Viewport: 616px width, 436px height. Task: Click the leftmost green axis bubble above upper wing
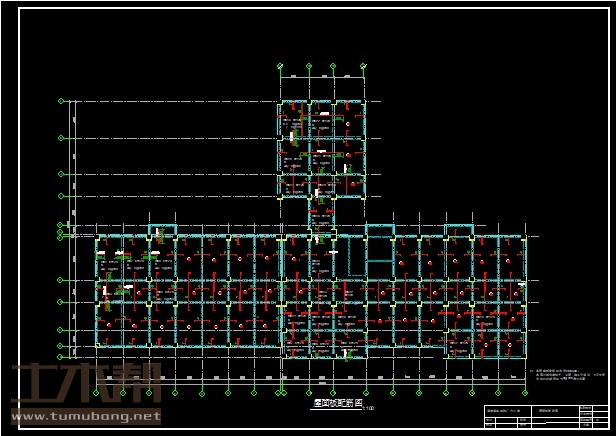pyautogui.click(x=280, y=67)
